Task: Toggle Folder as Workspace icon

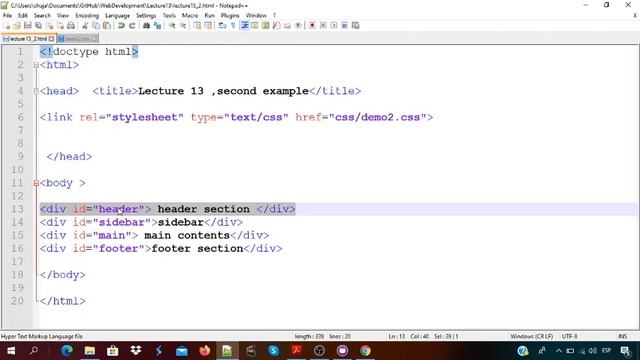Action: (x=287, y=26)
